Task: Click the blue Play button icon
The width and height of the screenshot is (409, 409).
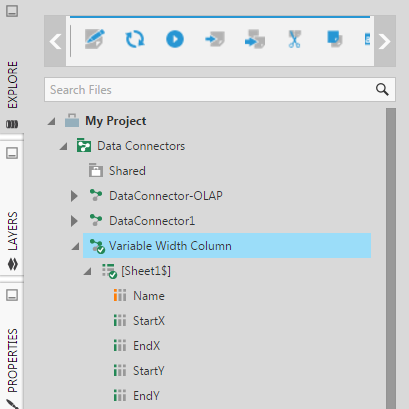Action: tap(175, 39)
